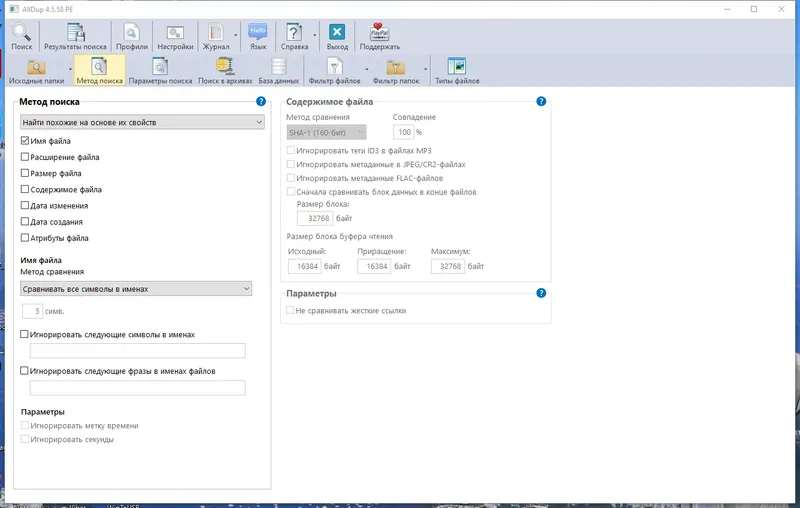Open the SHA-1 (160-бит) comparison dropdown
The image size is (800, 508).
(326, 133)
